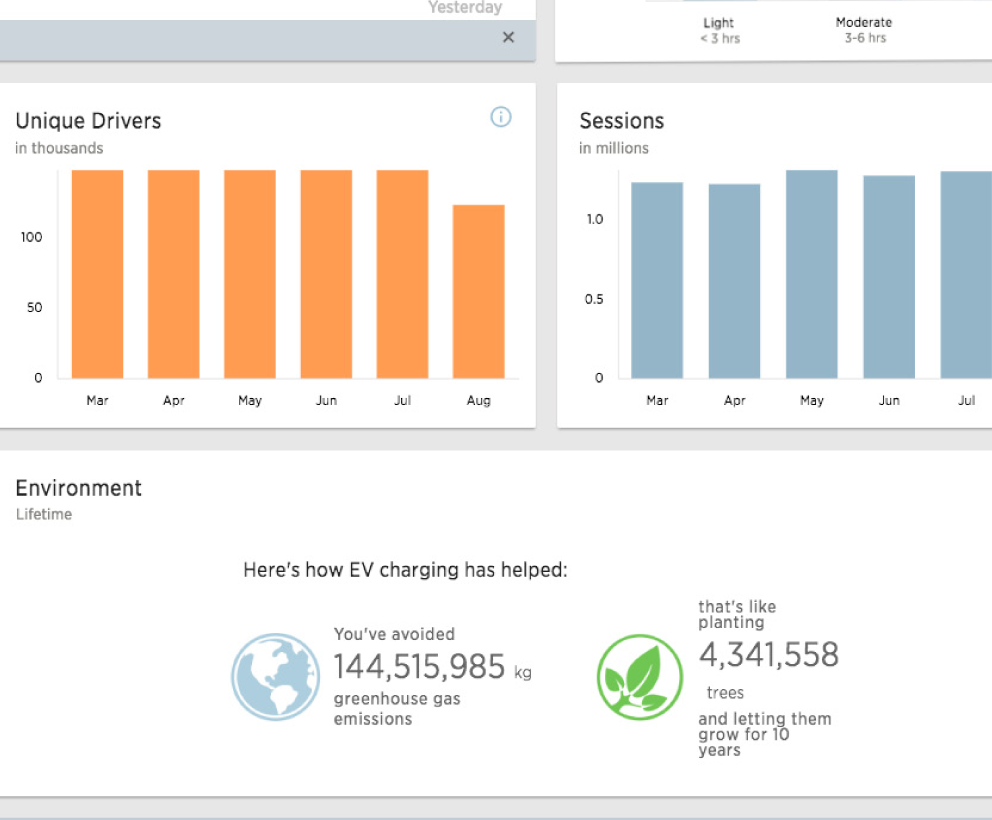This screenshot has width=992, height=820.
Task: Open the Unique Drivers info icon
Action: [501, 117]
